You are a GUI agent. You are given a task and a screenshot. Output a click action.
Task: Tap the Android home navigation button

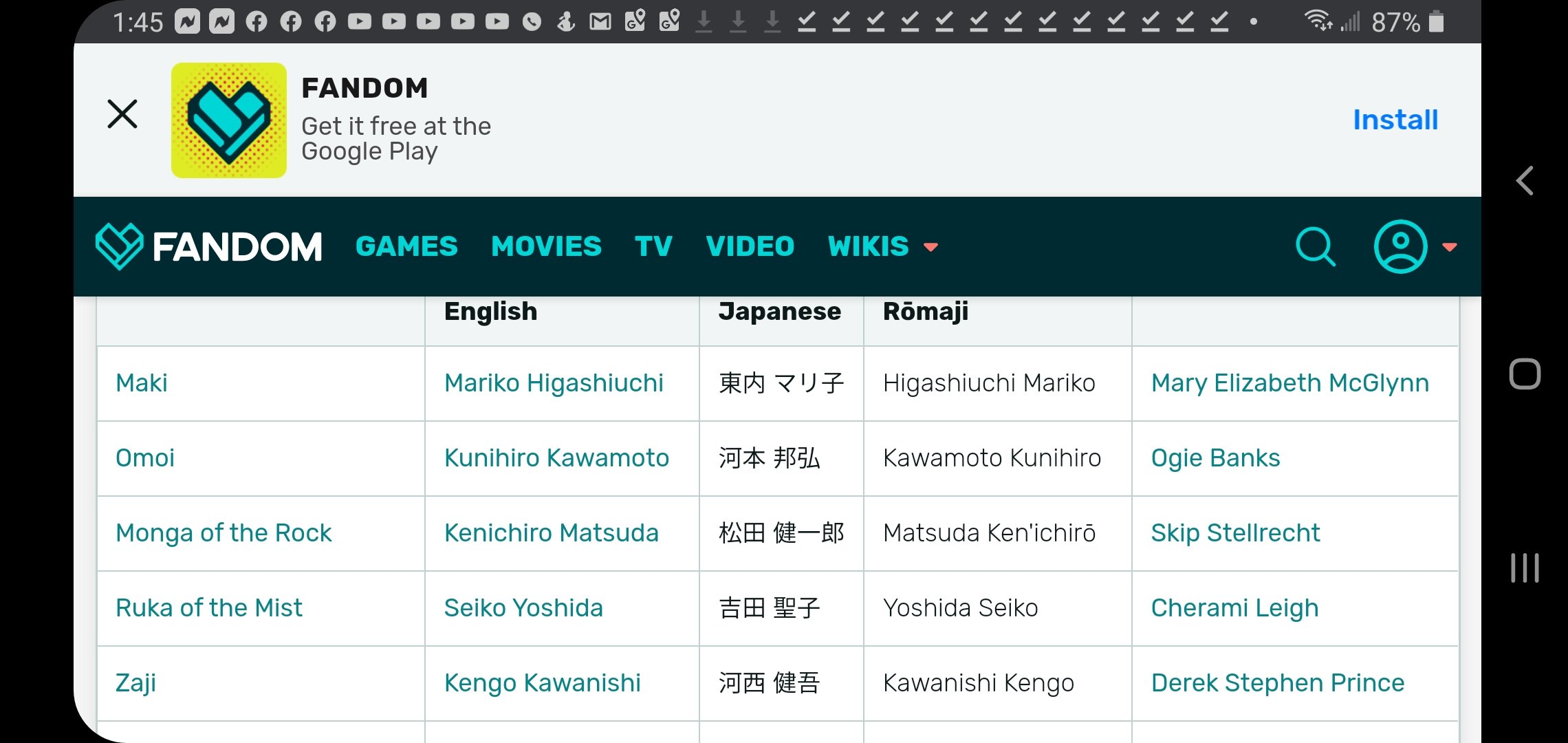[1525, 374]
